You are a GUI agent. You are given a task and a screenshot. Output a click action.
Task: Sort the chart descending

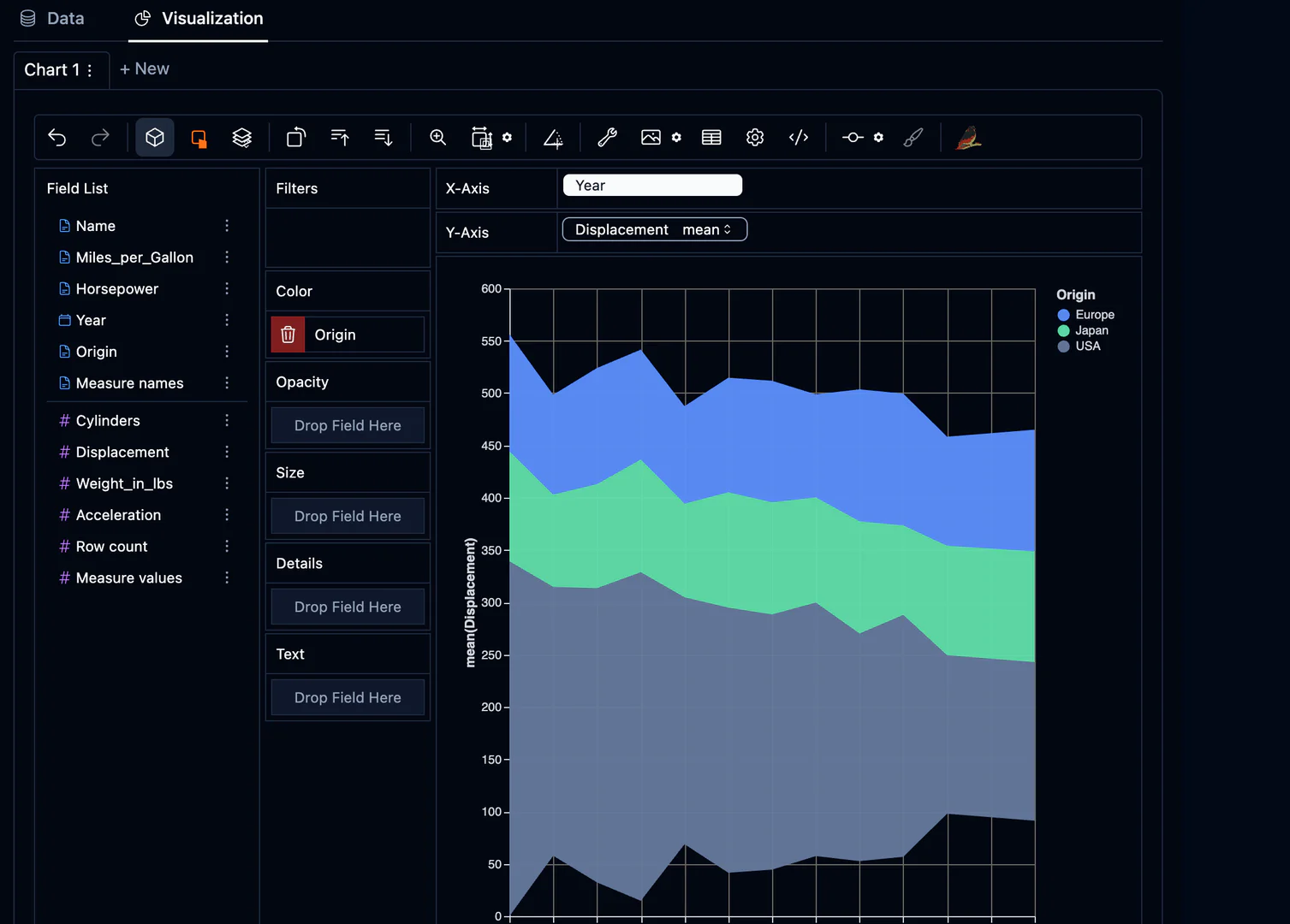[383, 137]
